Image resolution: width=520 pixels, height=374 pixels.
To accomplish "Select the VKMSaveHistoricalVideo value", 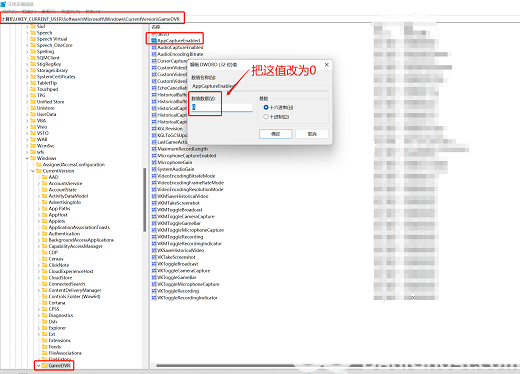I will click(x=182, y=196).
